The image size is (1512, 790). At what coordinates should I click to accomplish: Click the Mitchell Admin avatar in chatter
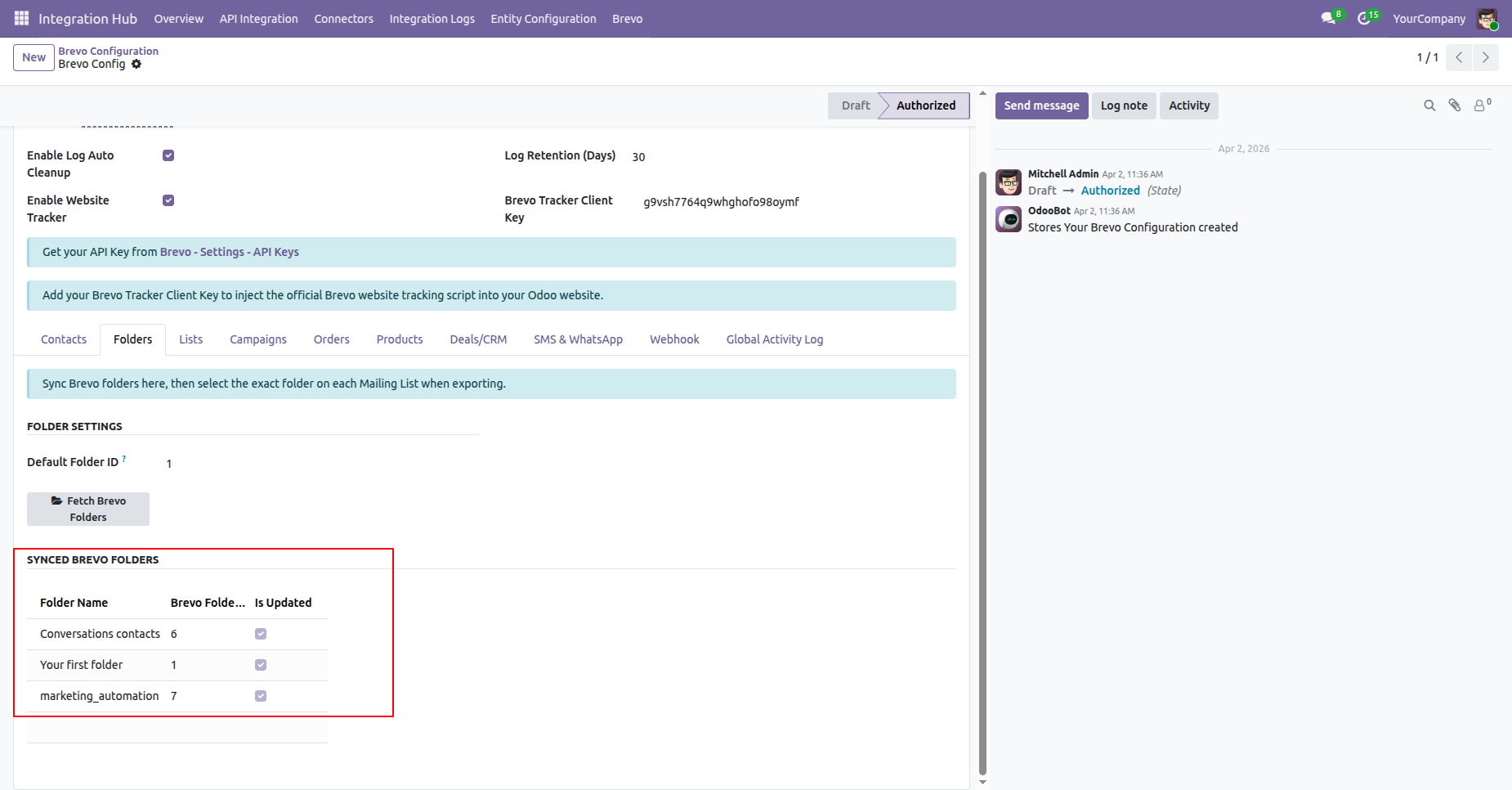(1009, 182)
